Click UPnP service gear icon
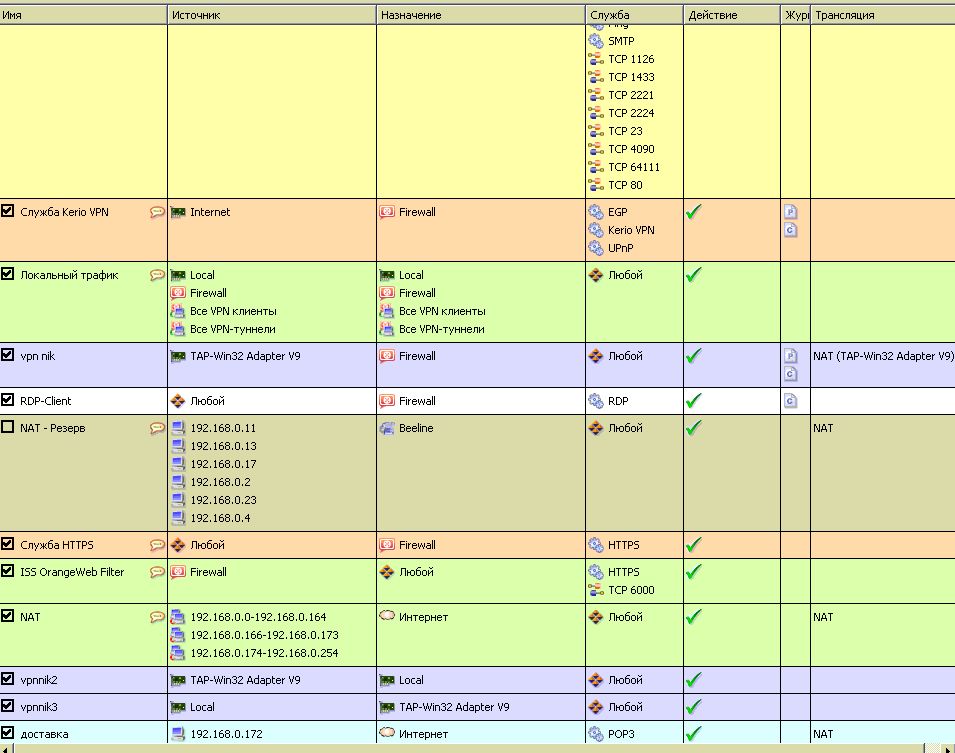Screen dimensions: 955x753 (596, 248)
